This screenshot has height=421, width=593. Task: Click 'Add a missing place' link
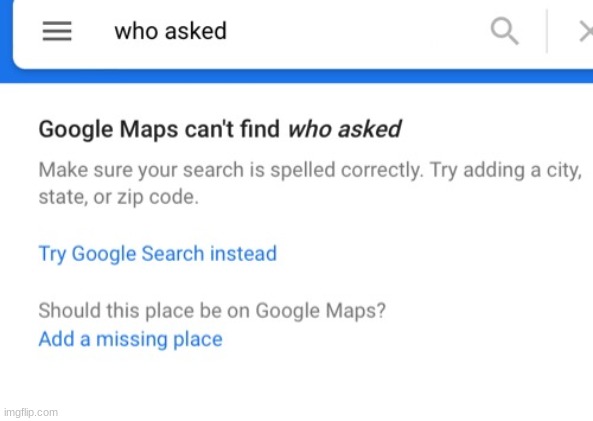coord(130,339)
